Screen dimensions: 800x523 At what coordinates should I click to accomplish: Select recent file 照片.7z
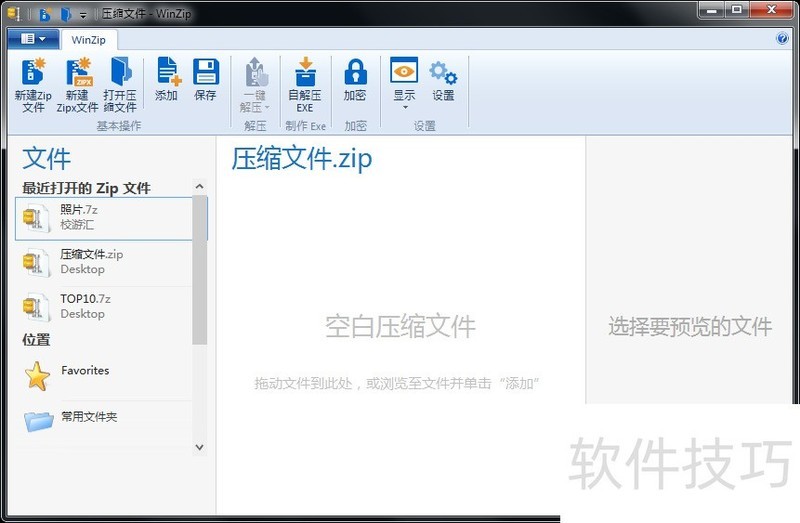click(x=105, y=218)
